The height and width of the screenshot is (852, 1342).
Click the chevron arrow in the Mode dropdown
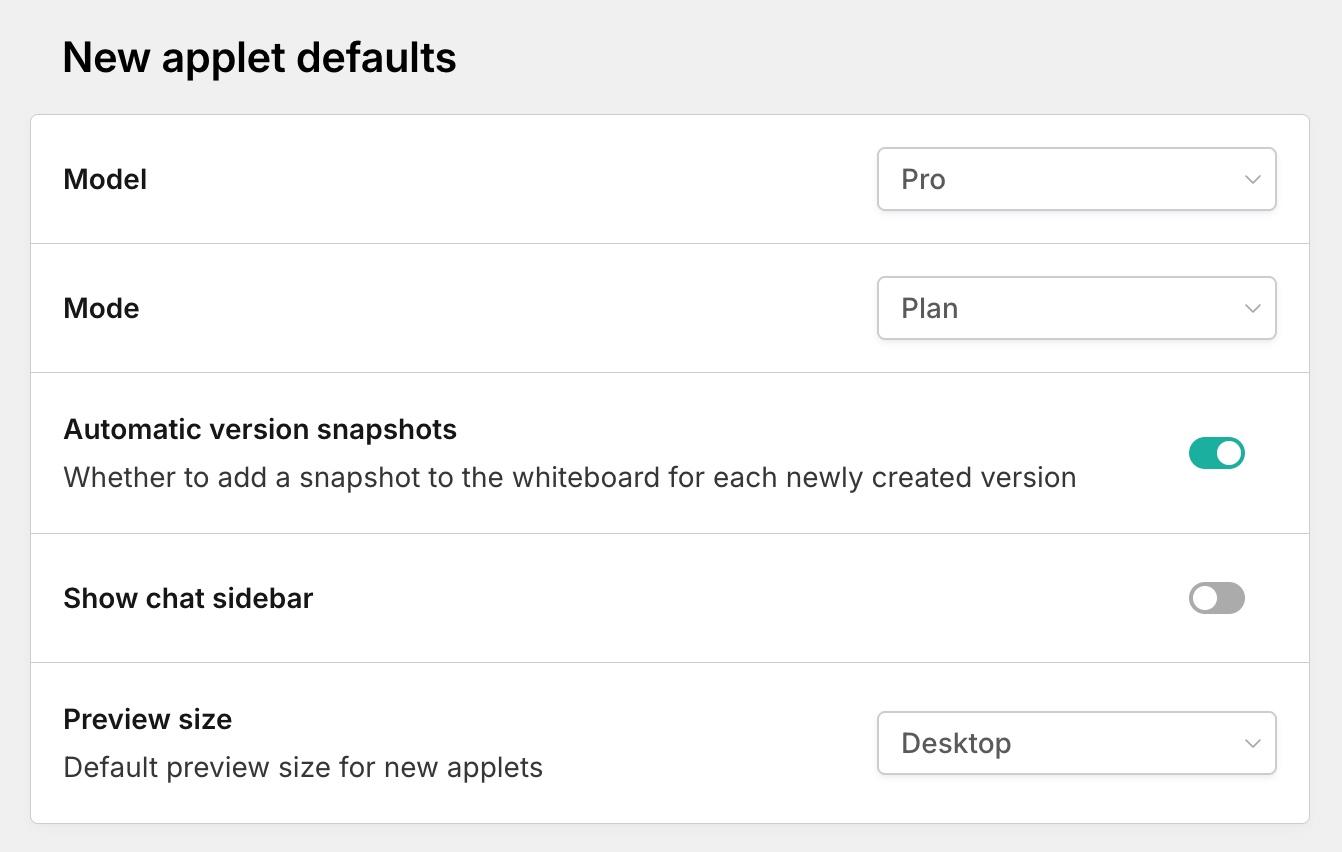pyautogui.click(x=1252, y=309)
